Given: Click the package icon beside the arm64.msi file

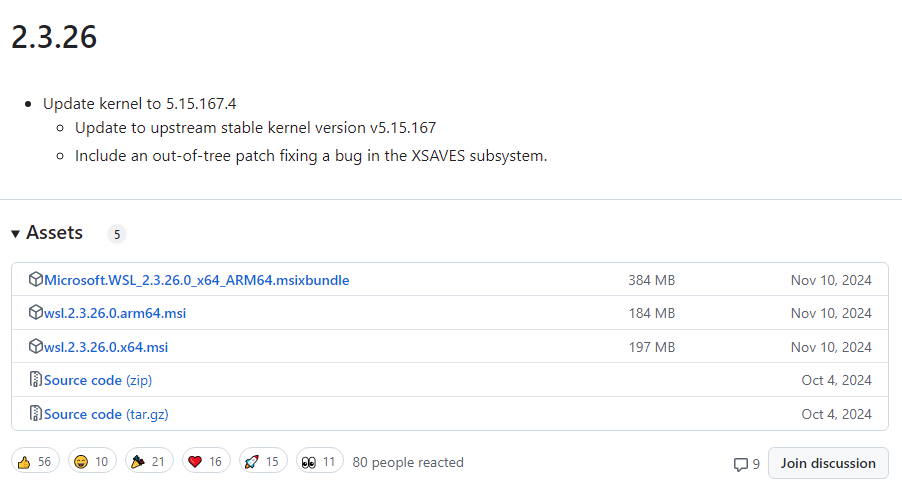Looking at the screenshot, I should [36, 313].
